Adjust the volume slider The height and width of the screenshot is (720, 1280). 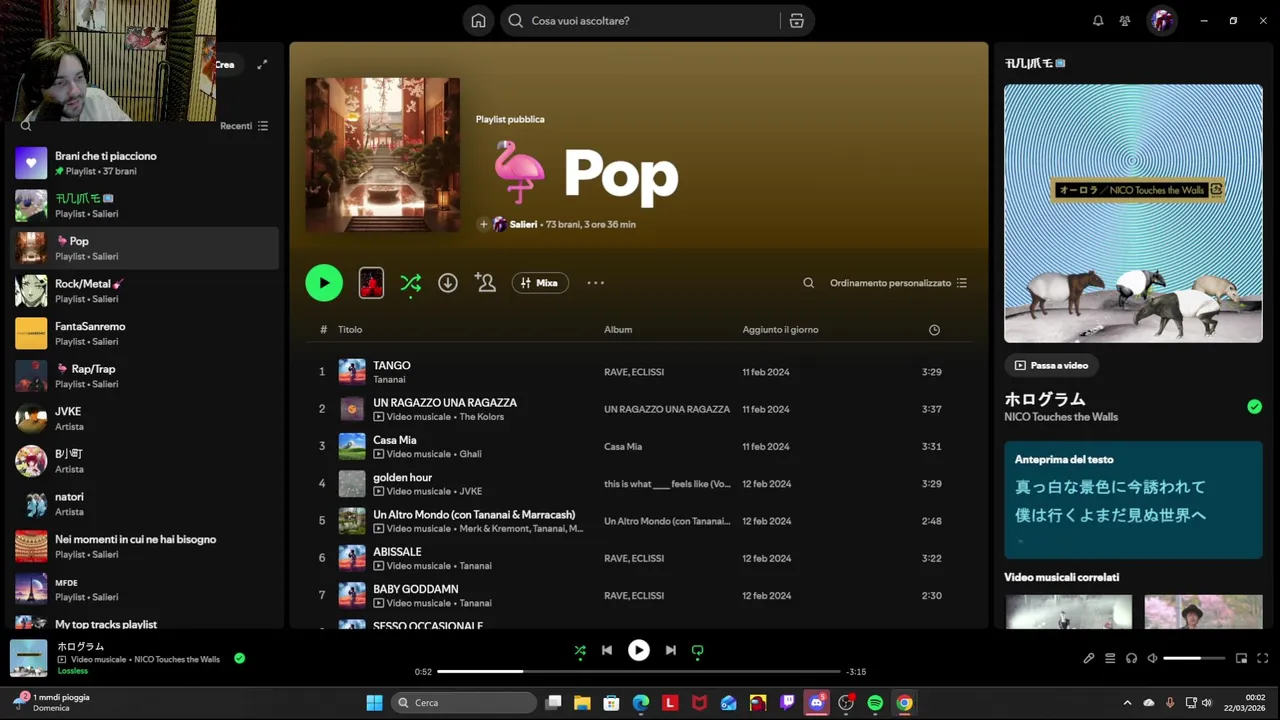coord(1194,658)
